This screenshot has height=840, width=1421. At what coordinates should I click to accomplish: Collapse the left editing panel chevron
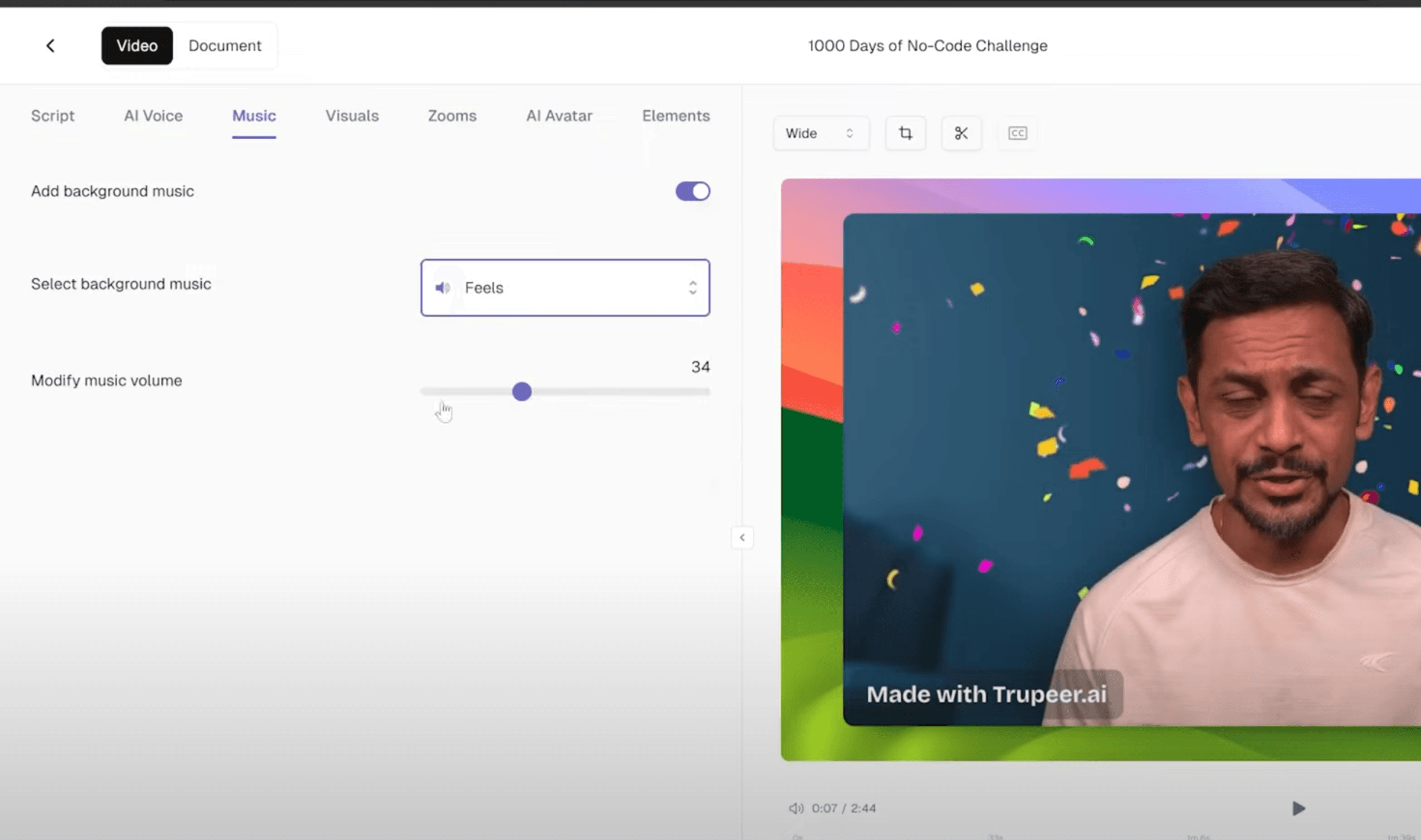[742, 537]
